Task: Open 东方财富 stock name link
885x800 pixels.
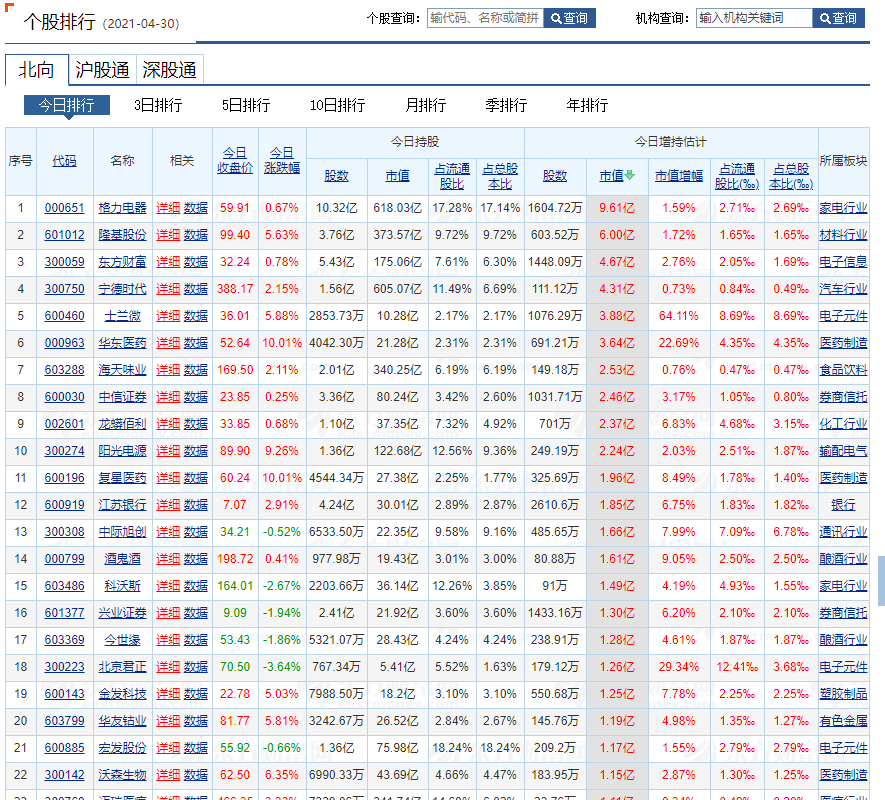Action: [x=122, y=262]
